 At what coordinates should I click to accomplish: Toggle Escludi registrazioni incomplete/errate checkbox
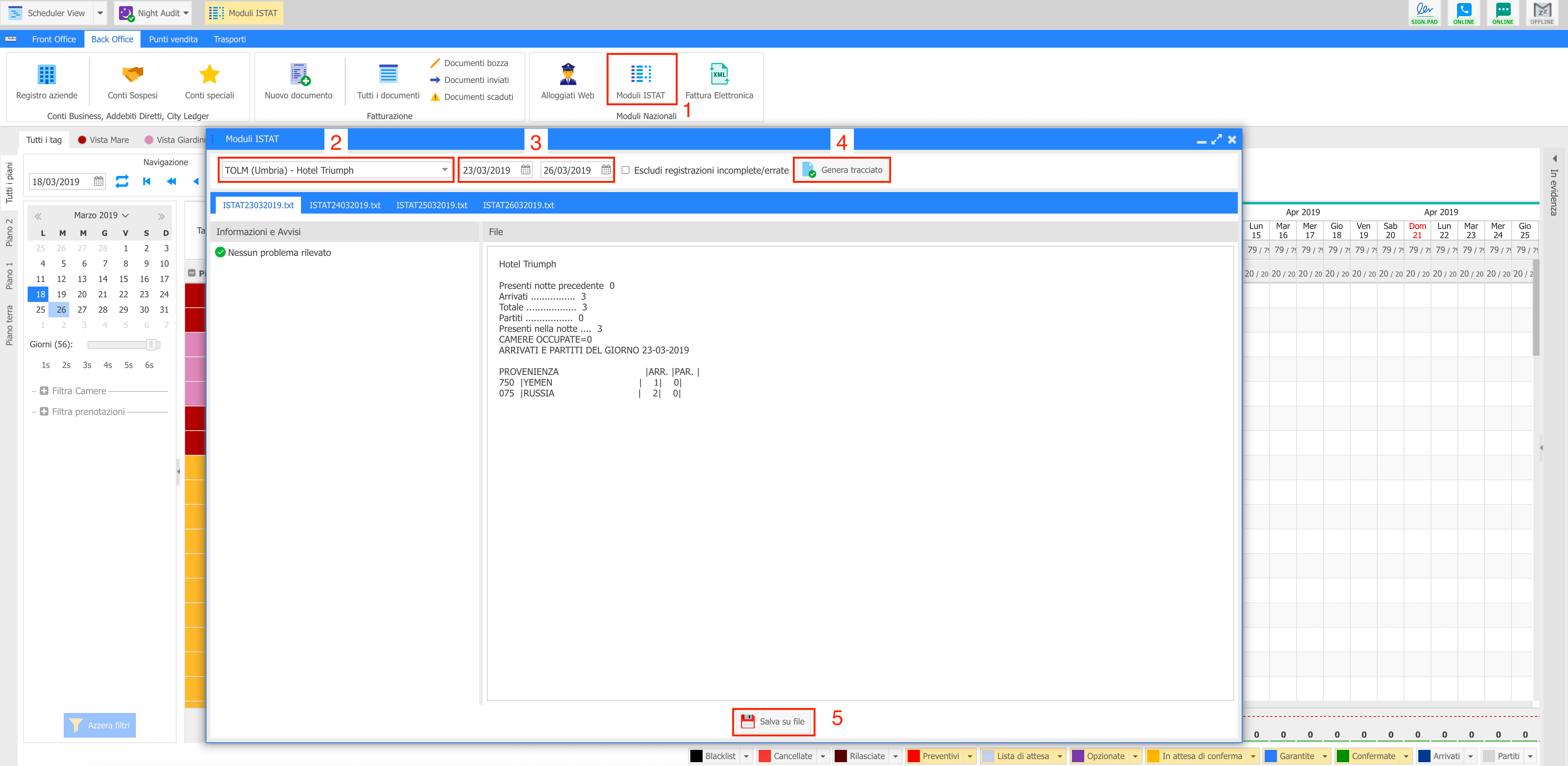[625, 170]
